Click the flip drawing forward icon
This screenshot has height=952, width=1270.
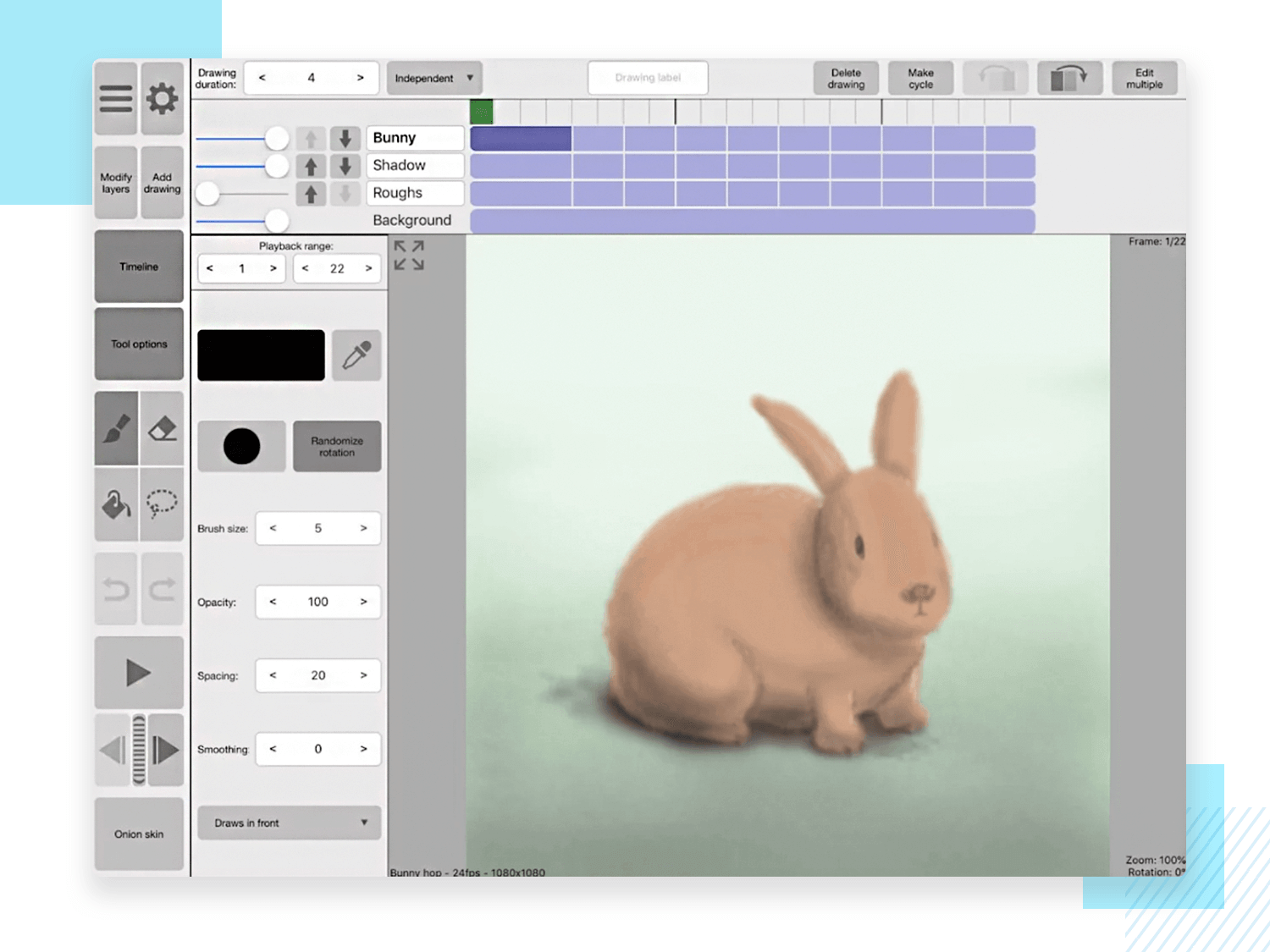(x=1069, y=78)
